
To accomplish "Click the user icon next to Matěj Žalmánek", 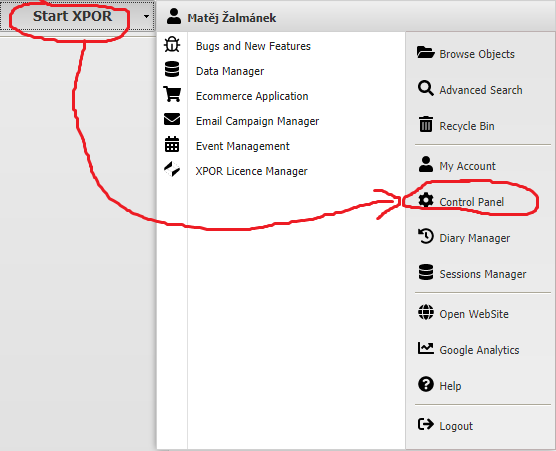I will click(174, 16).
